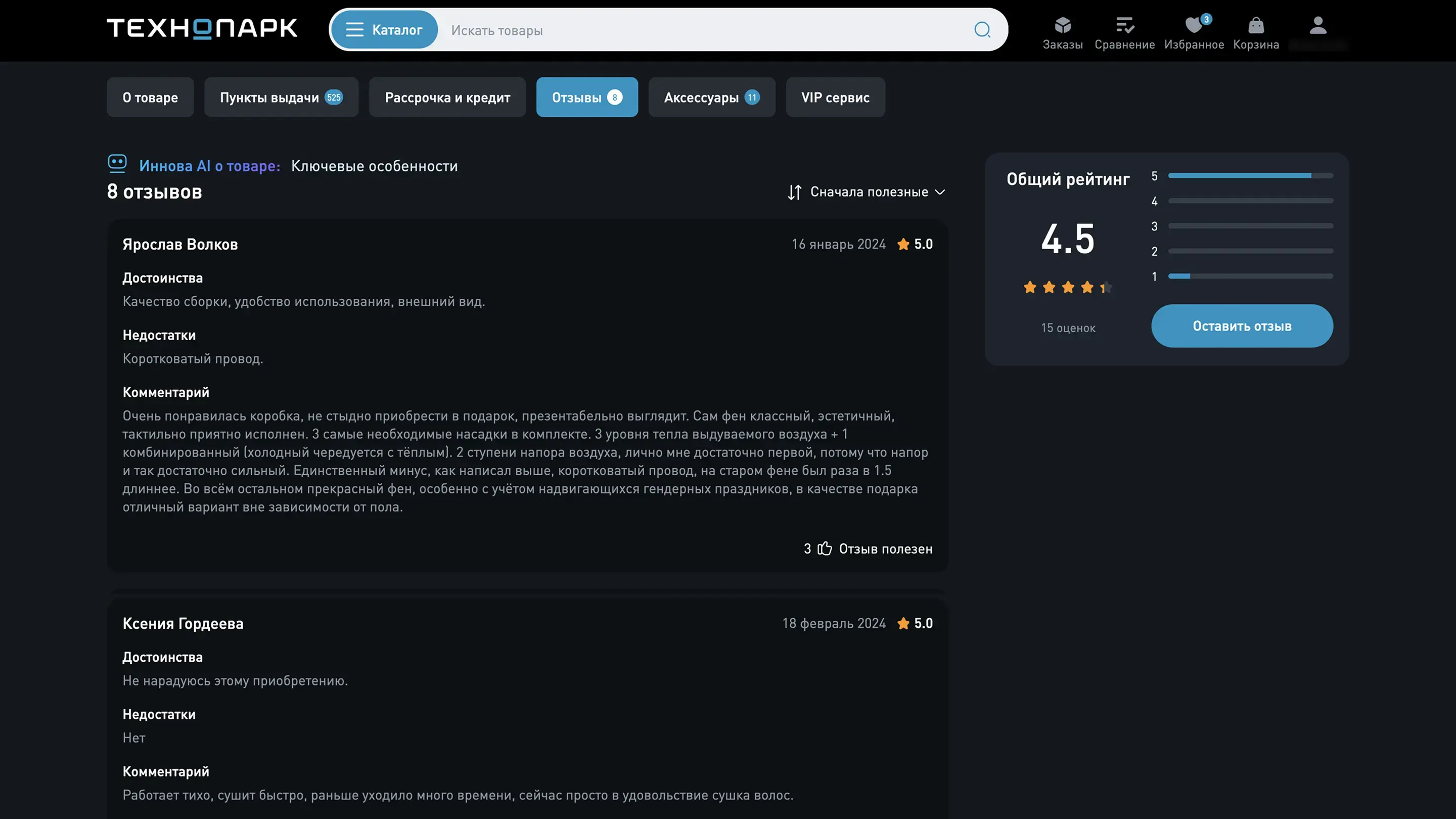
Task: Switch to the О товаре tab
Action: coord(150,97)
